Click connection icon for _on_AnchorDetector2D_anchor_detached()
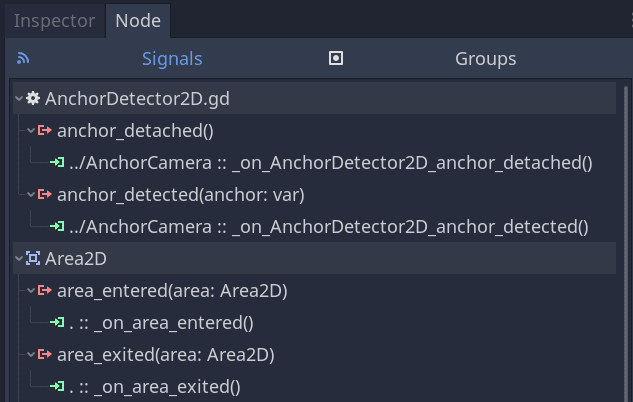This screenshot has height=402, width=633. [x=57, y=162]
